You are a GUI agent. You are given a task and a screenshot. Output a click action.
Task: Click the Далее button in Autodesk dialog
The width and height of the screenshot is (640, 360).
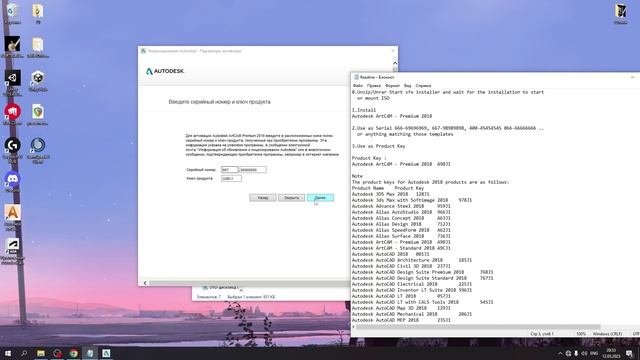320,198
